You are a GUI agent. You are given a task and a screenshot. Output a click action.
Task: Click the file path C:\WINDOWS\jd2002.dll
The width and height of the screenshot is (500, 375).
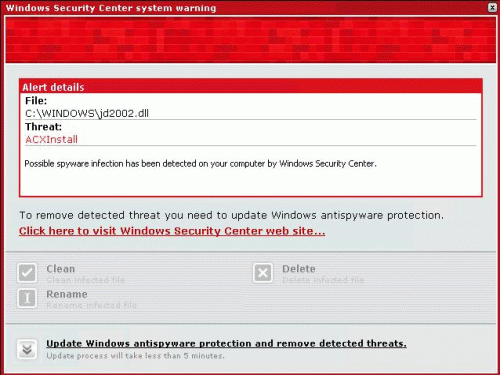click(x=87, y=113)
